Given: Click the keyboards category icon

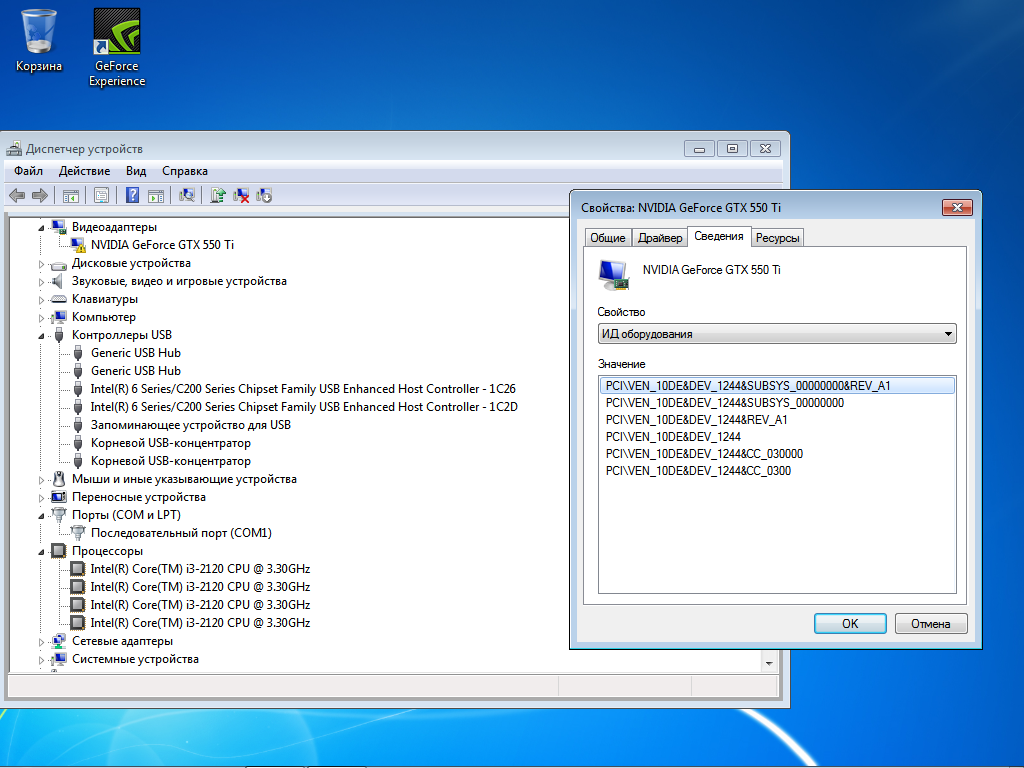Looking at the screenshot, I should (59, 299).
